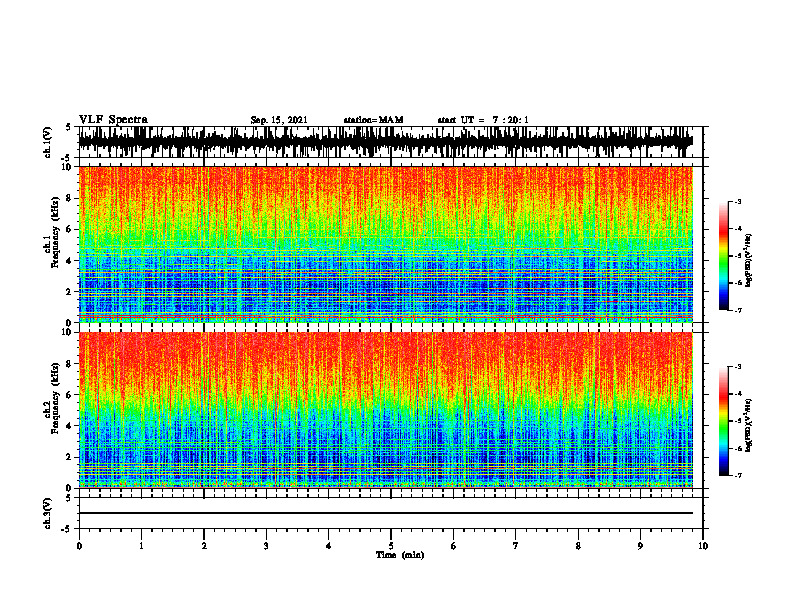Click the ch.2 spectrogram color scale bar
The height and width of the screenshot is (612, 792).
(x=724, y=421)
